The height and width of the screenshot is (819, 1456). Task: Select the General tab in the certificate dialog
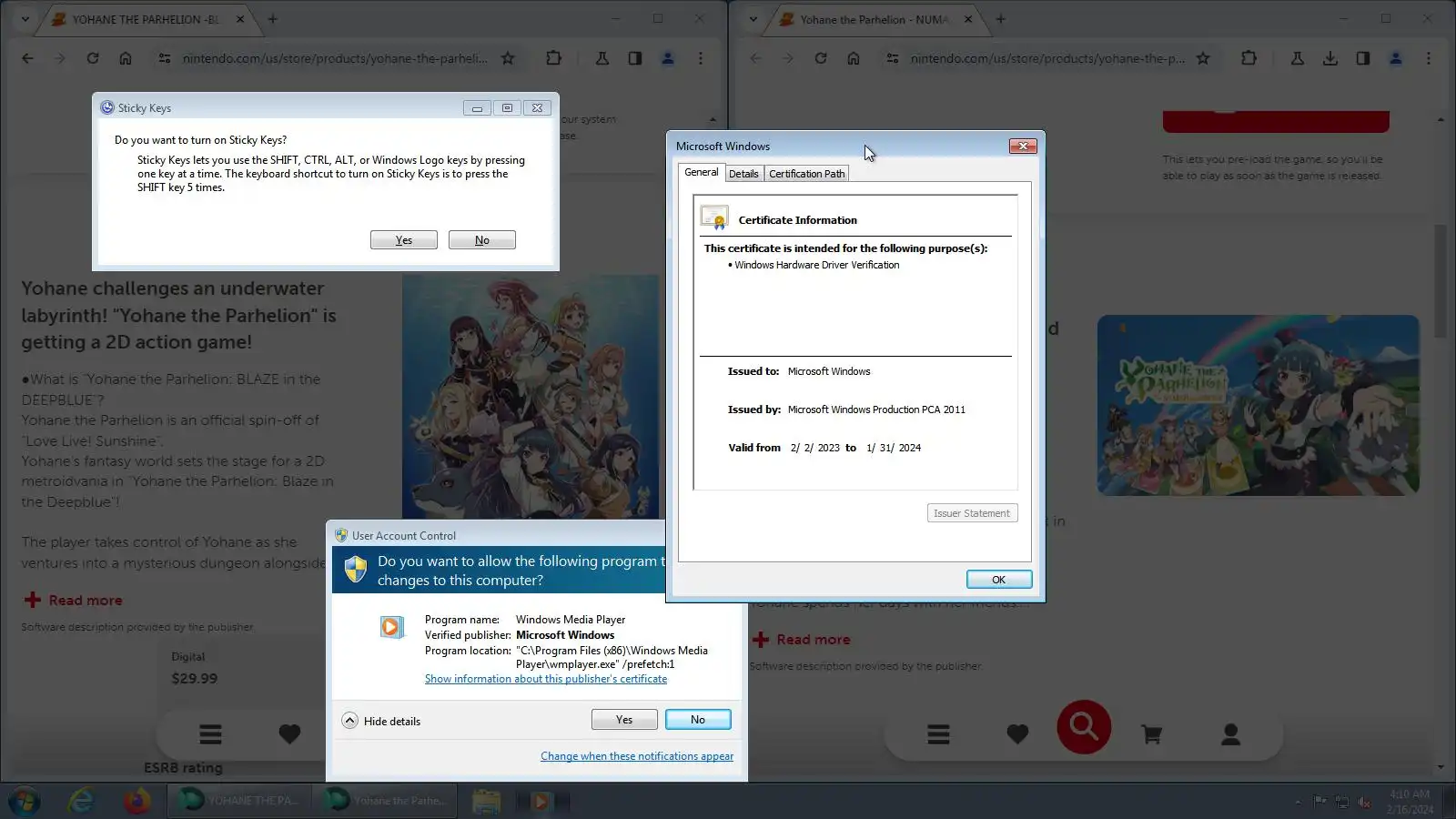point(701,172)
